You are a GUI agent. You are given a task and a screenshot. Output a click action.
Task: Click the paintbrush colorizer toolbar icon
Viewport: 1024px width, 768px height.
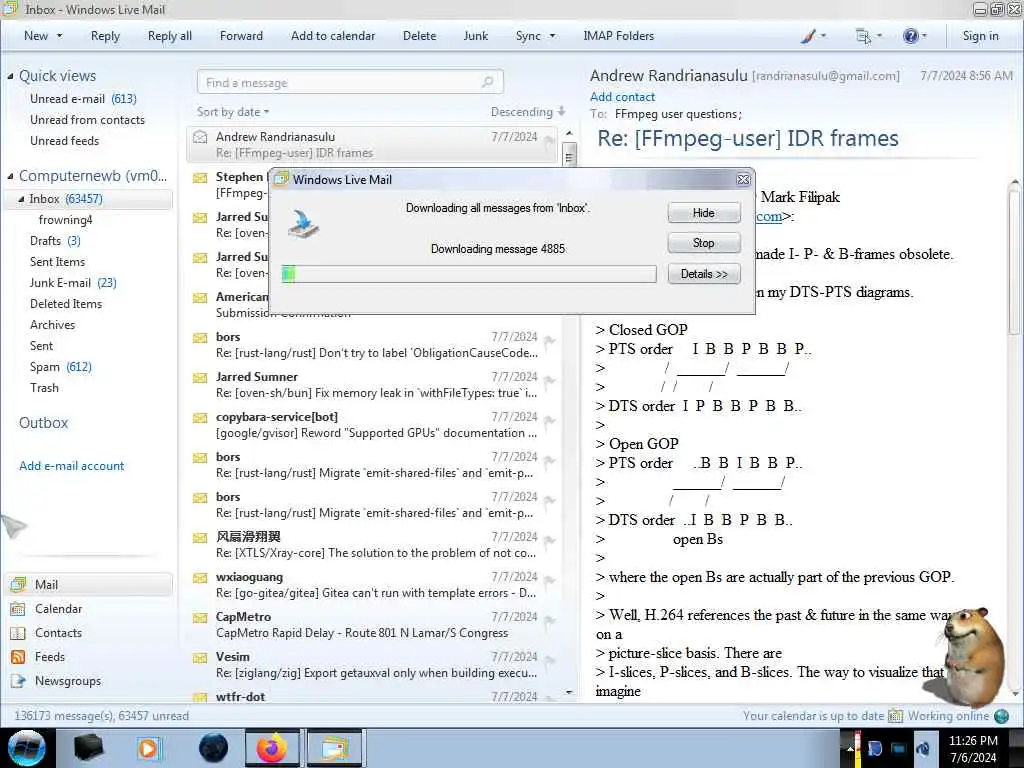pos(808,36)
